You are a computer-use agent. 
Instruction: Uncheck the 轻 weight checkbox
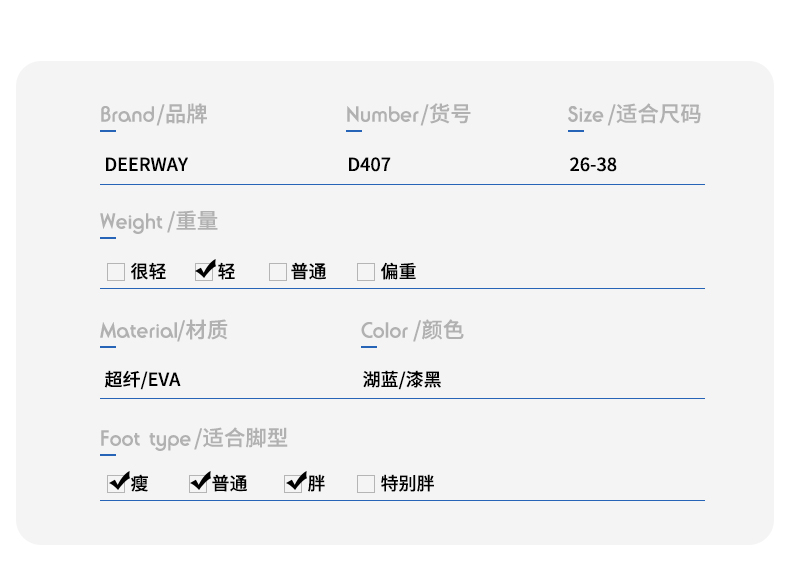pos(204,272)
